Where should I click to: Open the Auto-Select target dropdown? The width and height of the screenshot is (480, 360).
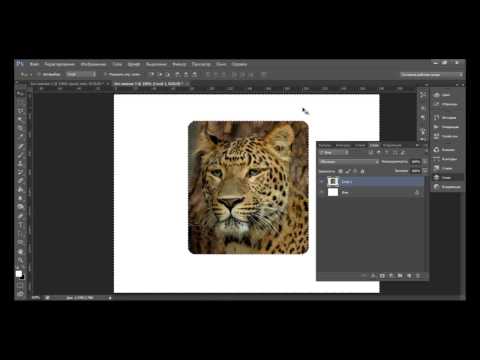81,74
